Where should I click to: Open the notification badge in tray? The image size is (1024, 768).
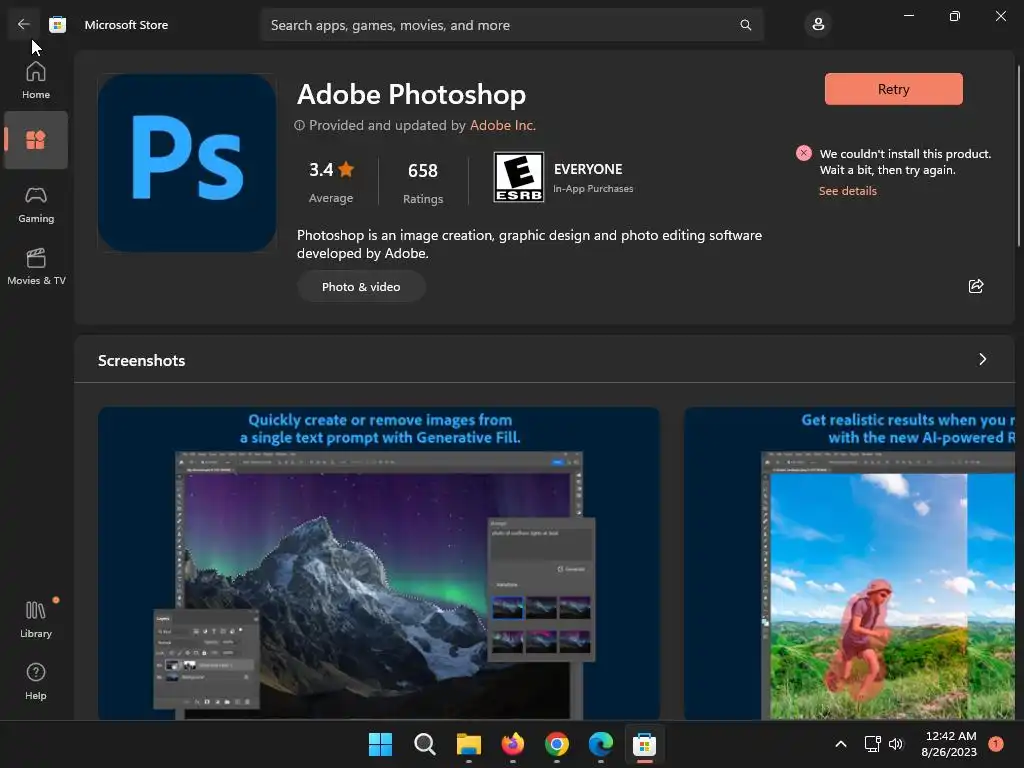click(x=996, y=744)
